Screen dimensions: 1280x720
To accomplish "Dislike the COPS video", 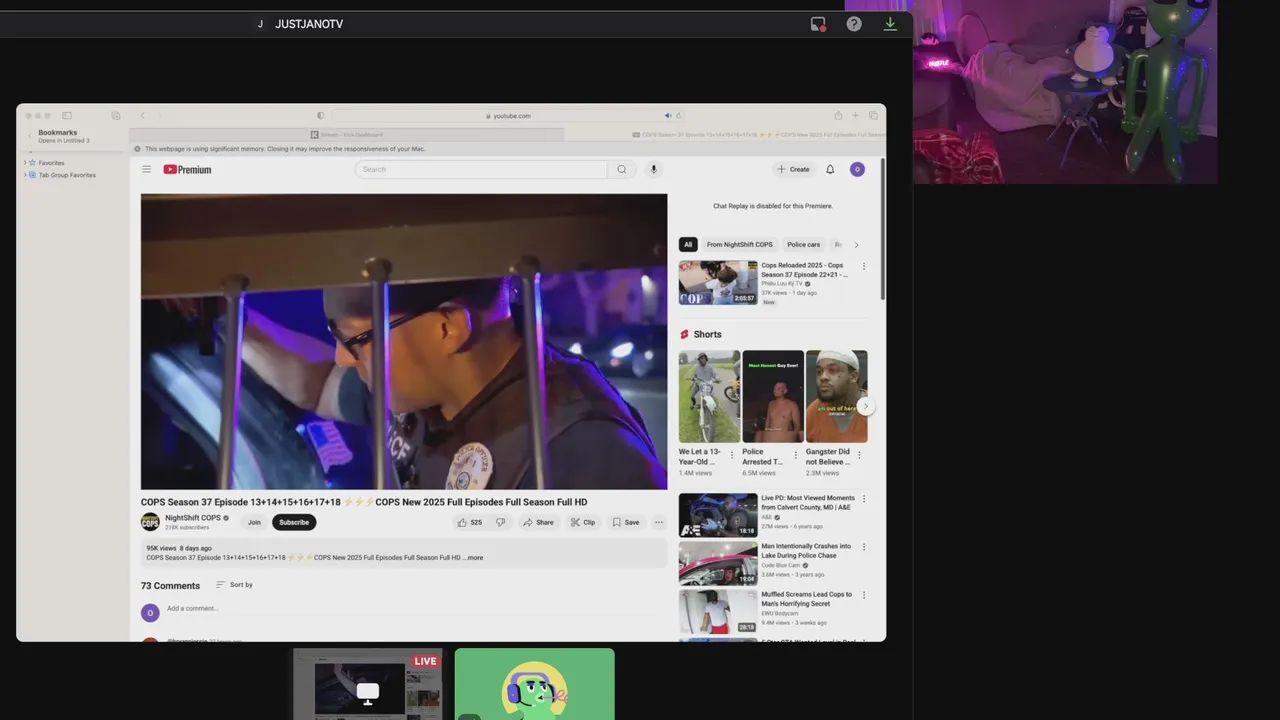I will coord(501,522).
